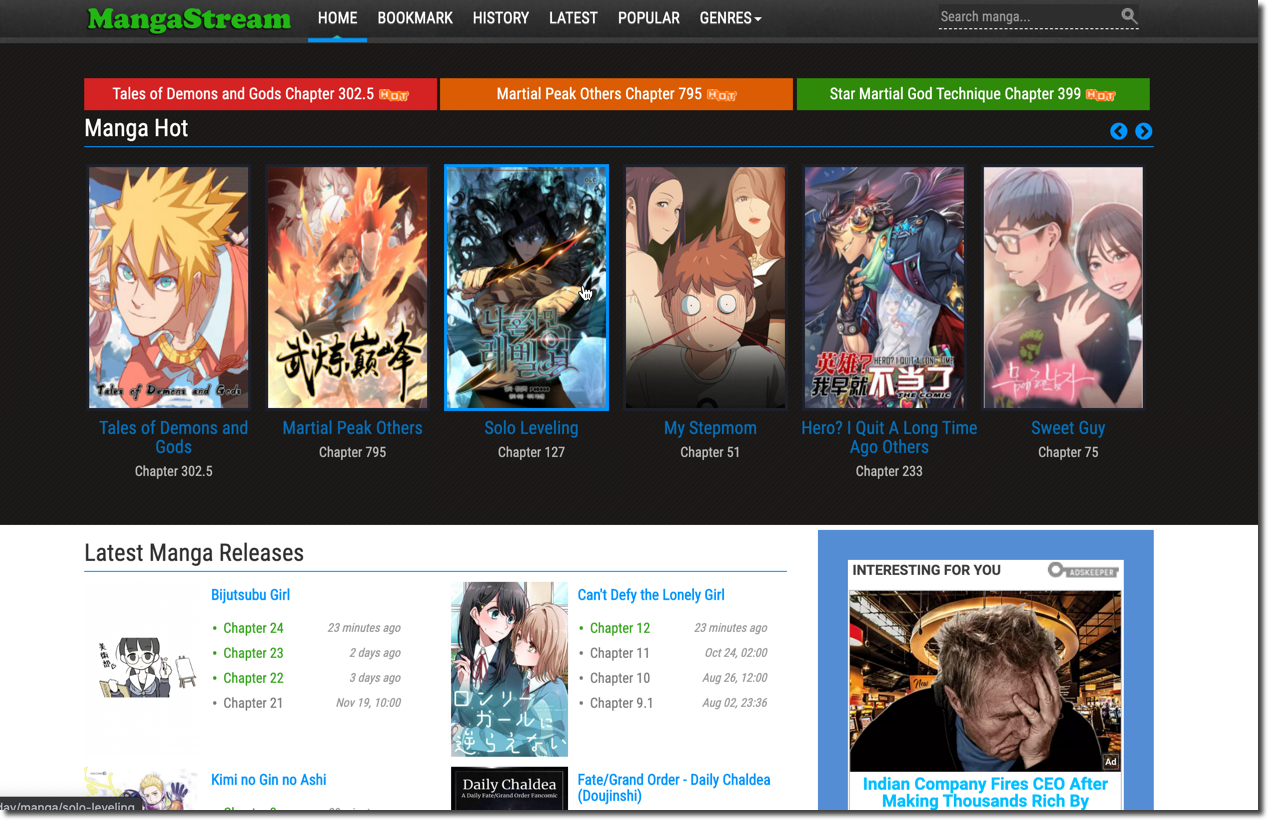Open Sweet Guy cover thumbnail
This screenshot has width=1268, height=820.
[1064, 287]
